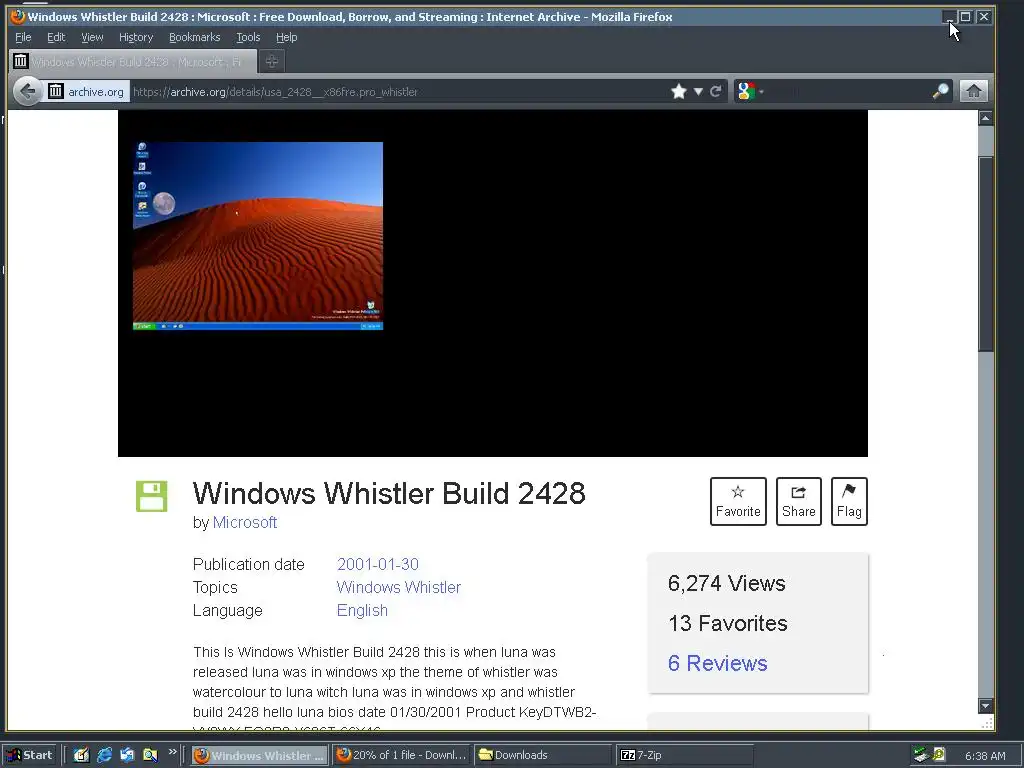
Task: Click the quick launch magnifier folder icon
Action: tap(150, 755)
